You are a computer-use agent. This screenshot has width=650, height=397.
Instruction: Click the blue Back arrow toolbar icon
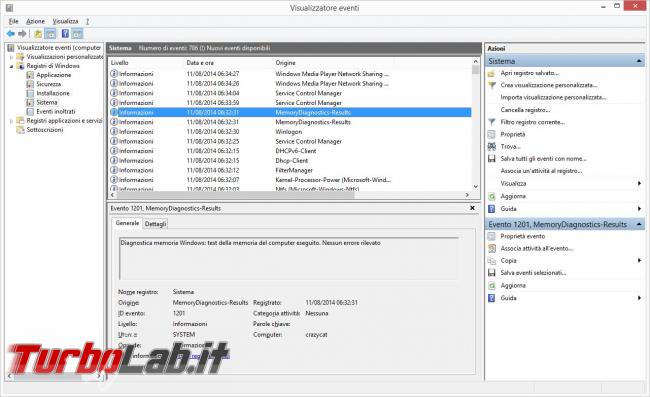pos(11,34)
